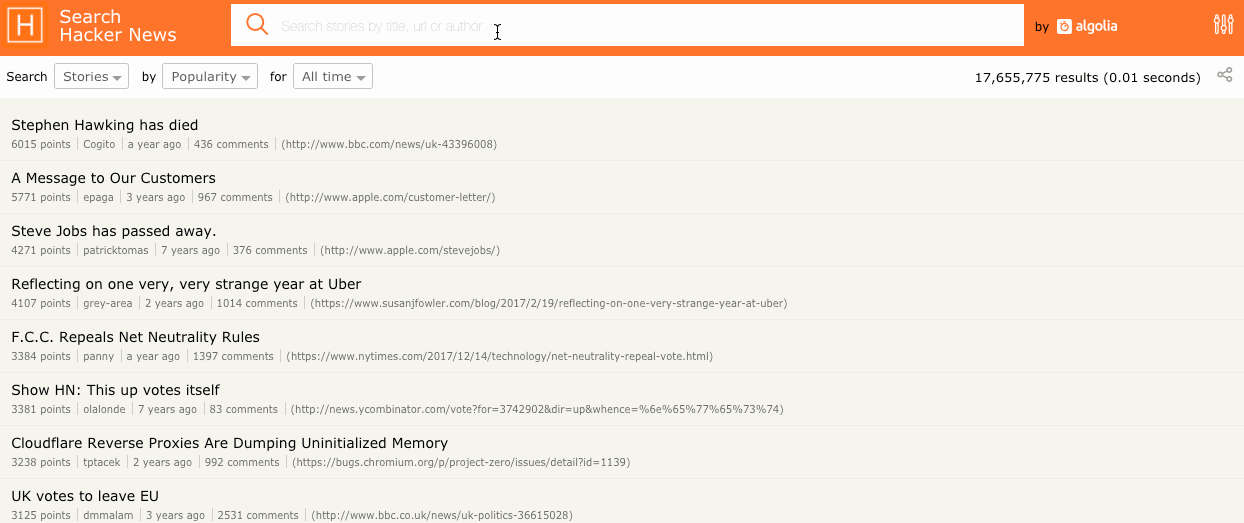
Task: View 992 comments on Cloudflare story
Action: [242, 462]
